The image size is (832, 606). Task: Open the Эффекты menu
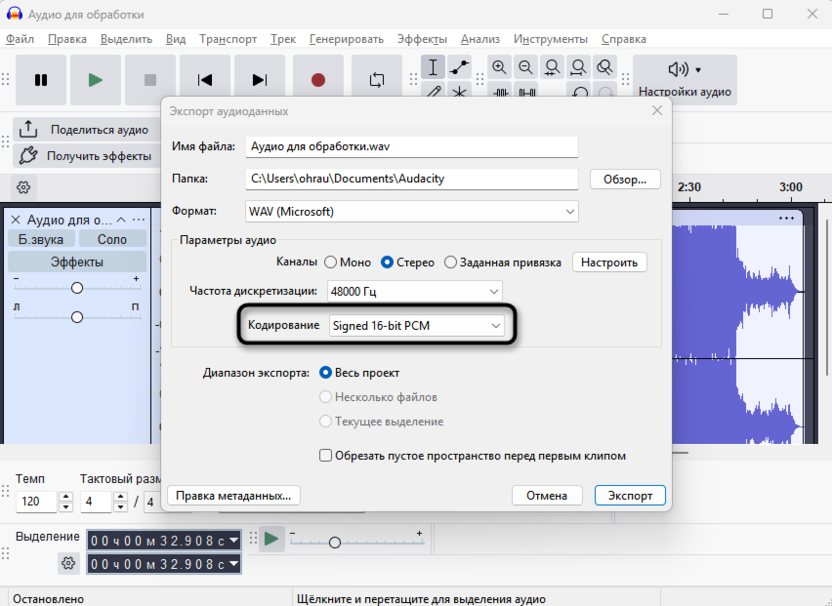click(422, 39)
